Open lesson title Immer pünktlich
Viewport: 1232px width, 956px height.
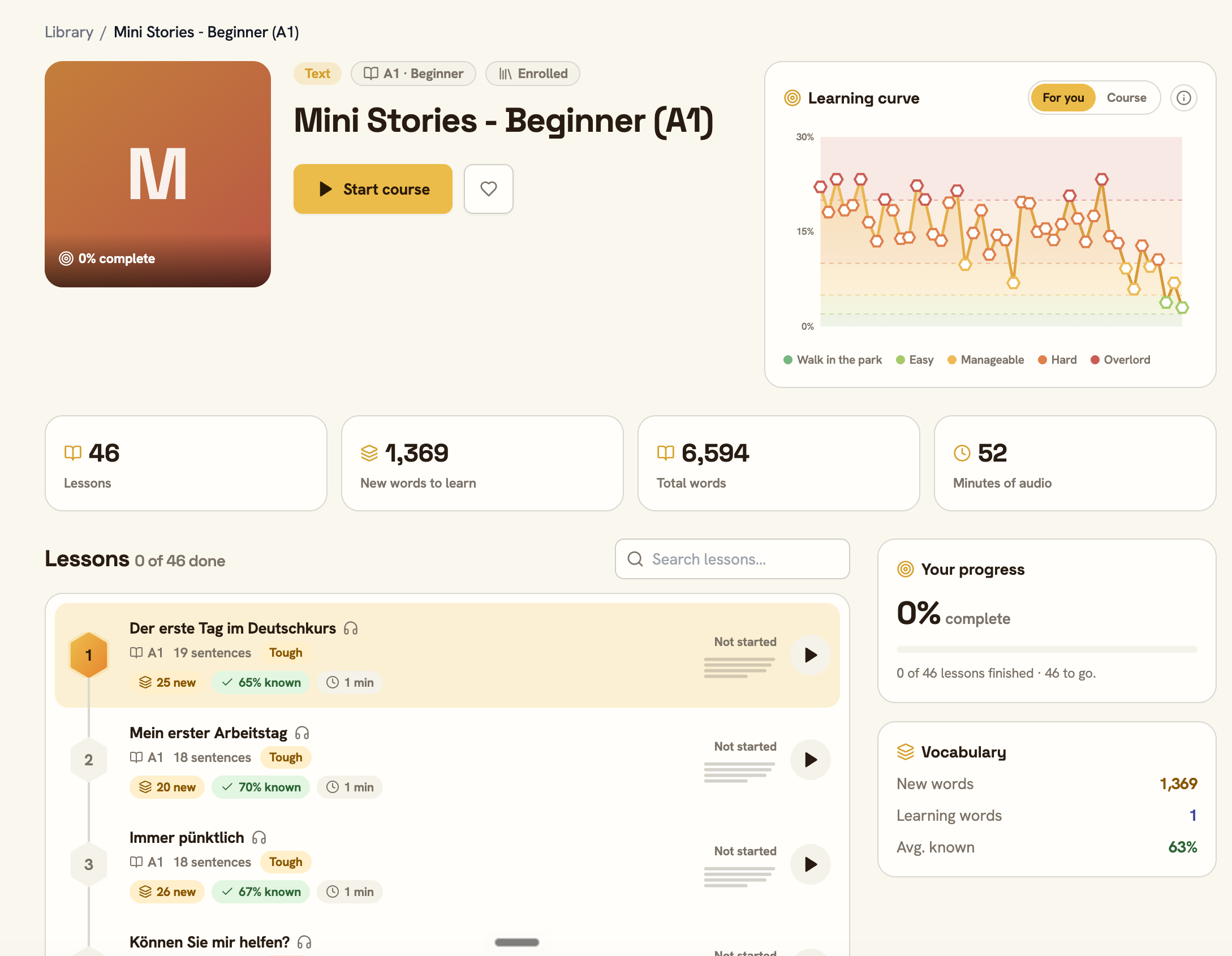click(187, 838)
